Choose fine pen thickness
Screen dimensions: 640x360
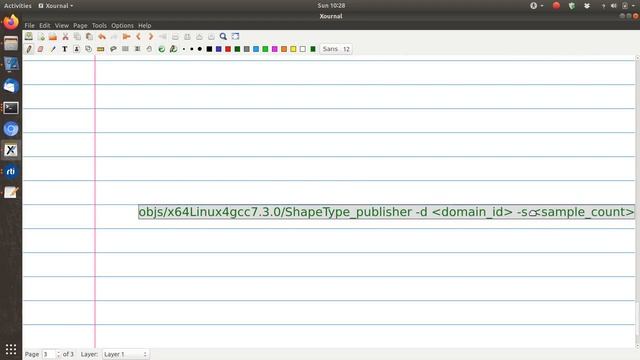184,49
